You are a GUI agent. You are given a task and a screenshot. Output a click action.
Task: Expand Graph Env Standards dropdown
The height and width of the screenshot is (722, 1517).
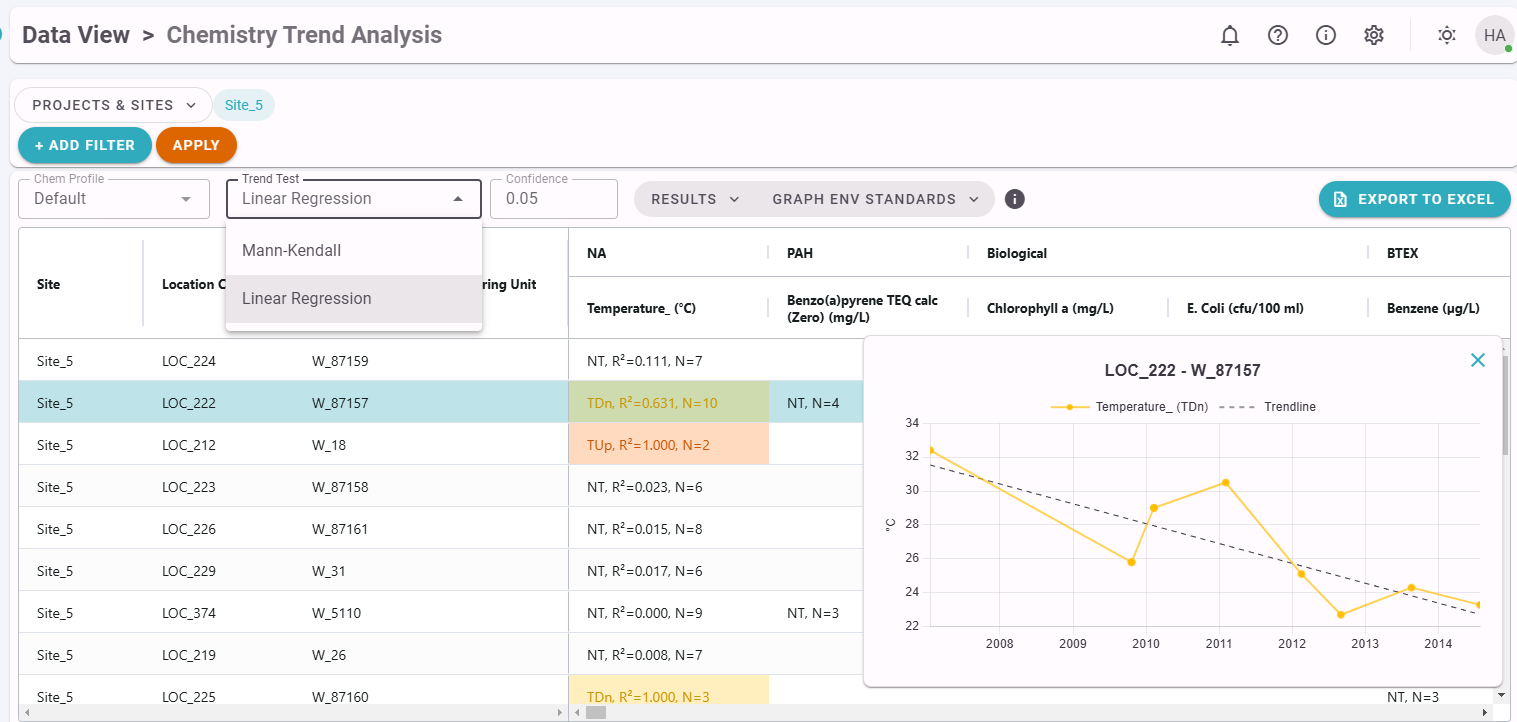(x=875, y=199)
